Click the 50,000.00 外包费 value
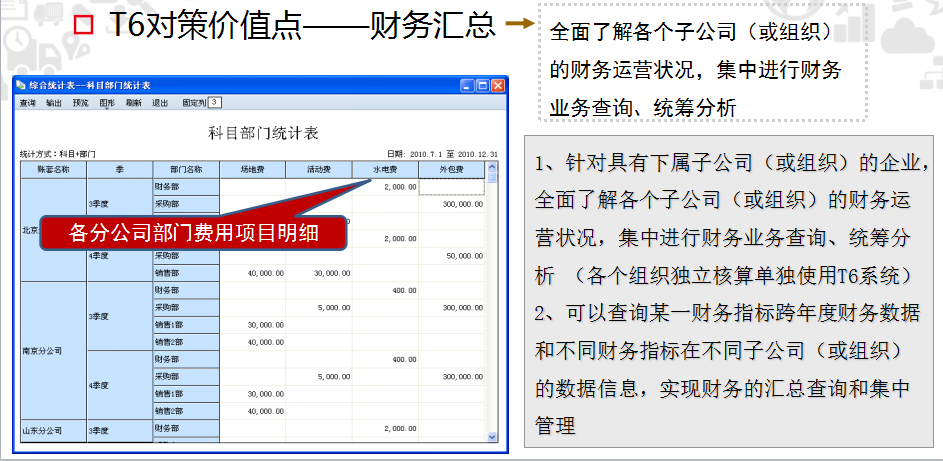 tap(464, 256)
